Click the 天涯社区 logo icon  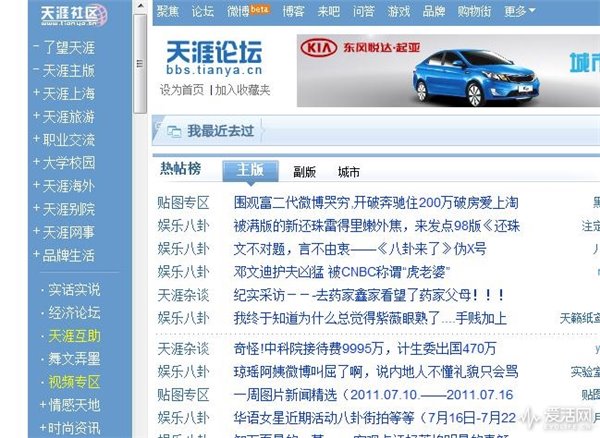[x=74, y=15]
